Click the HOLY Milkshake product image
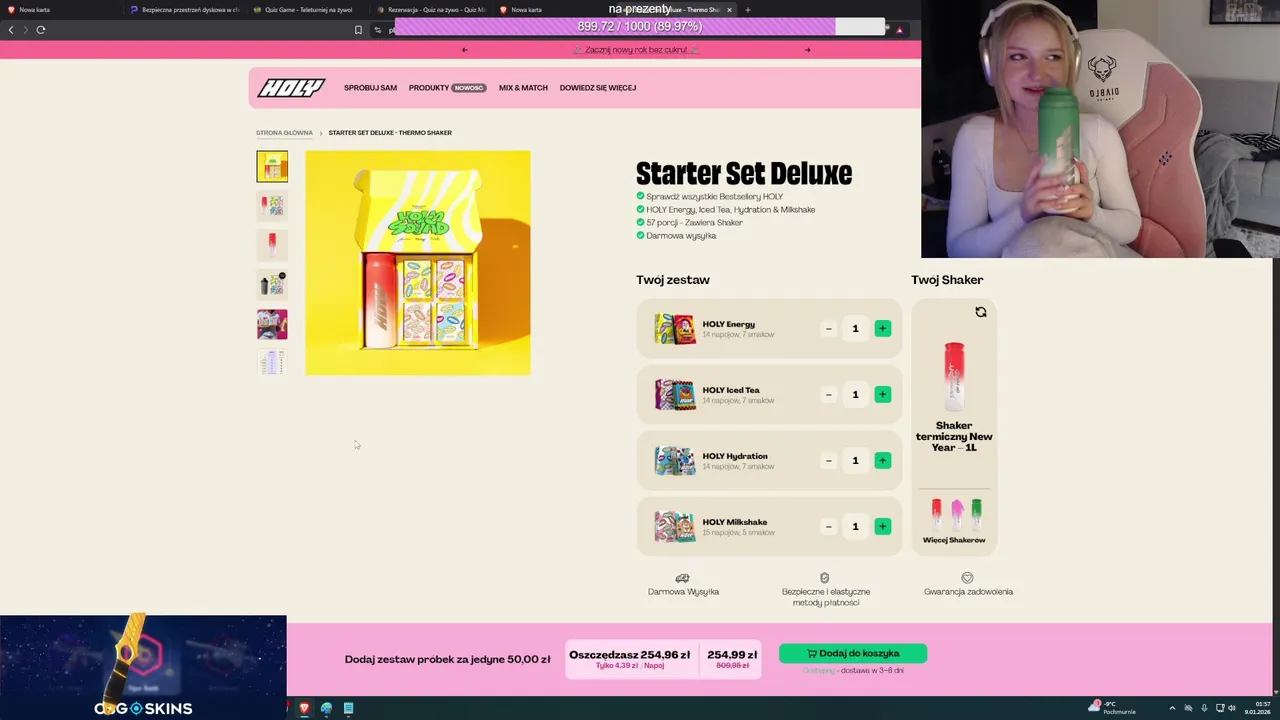This screenshot has width=1280, height=720. pyautogui.click(x=675, y=526)
